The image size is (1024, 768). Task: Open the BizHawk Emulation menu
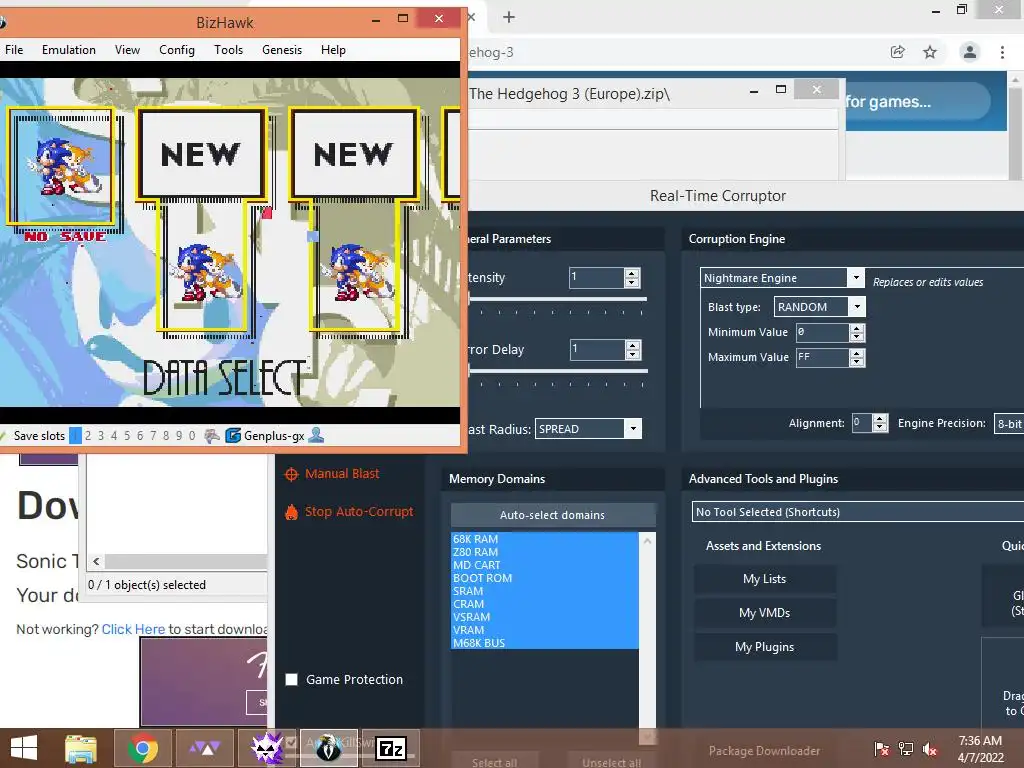(69, 50)
